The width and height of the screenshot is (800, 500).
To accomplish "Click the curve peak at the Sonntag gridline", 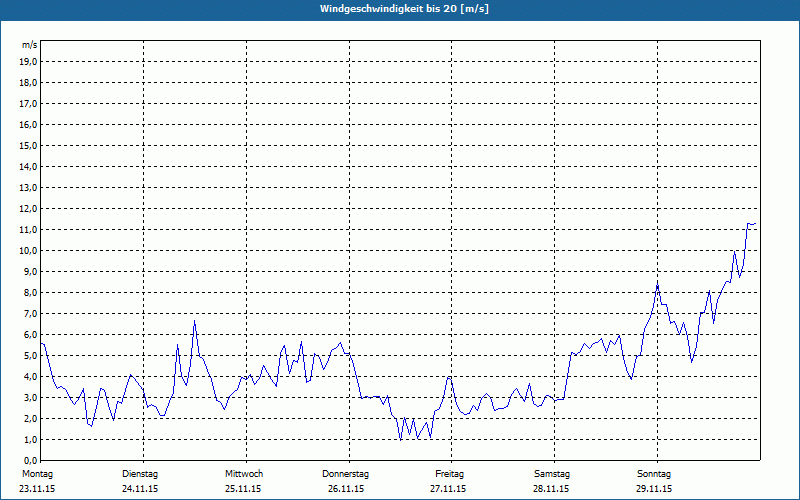I will click(658, 285).
